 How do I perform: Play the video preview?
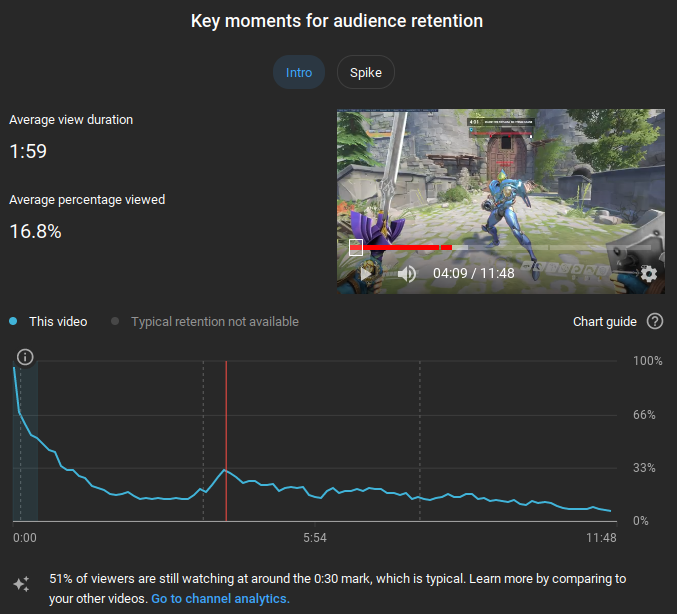pyautogui.click(x=367, y=273)
